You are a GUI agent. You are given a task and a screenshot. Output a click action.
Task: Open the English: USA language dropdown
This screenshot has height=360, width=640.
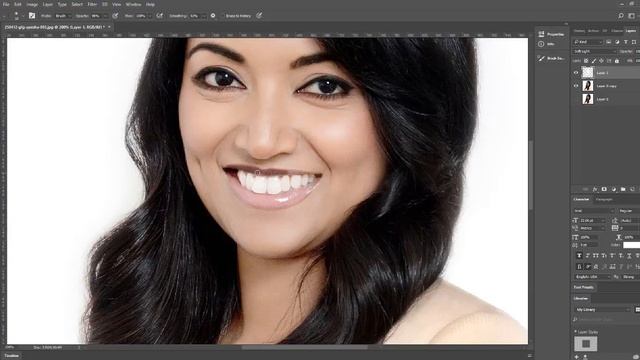pyautogui.click(x=592, y=277)
